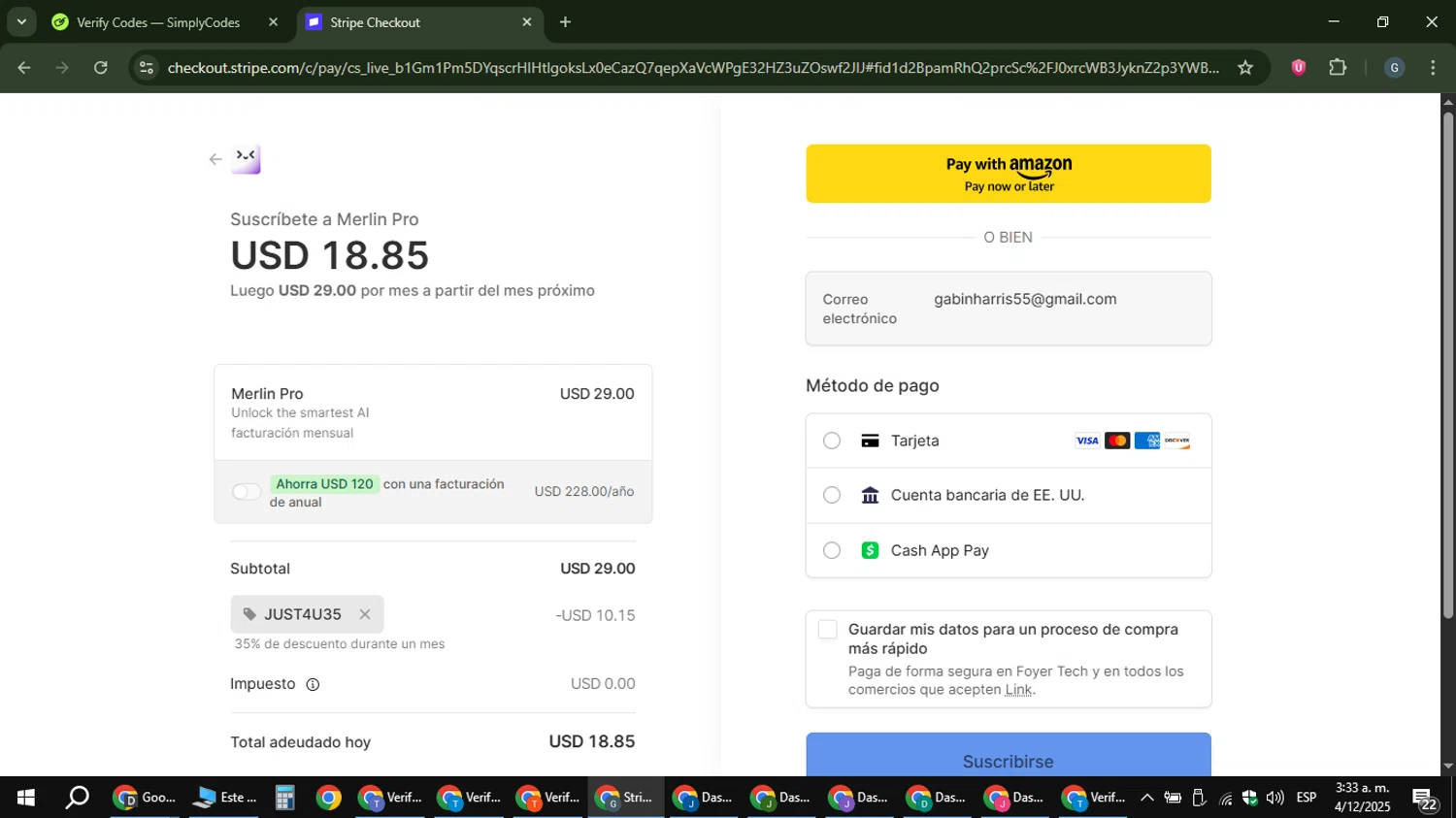Go back in browser history

(24, 68)
